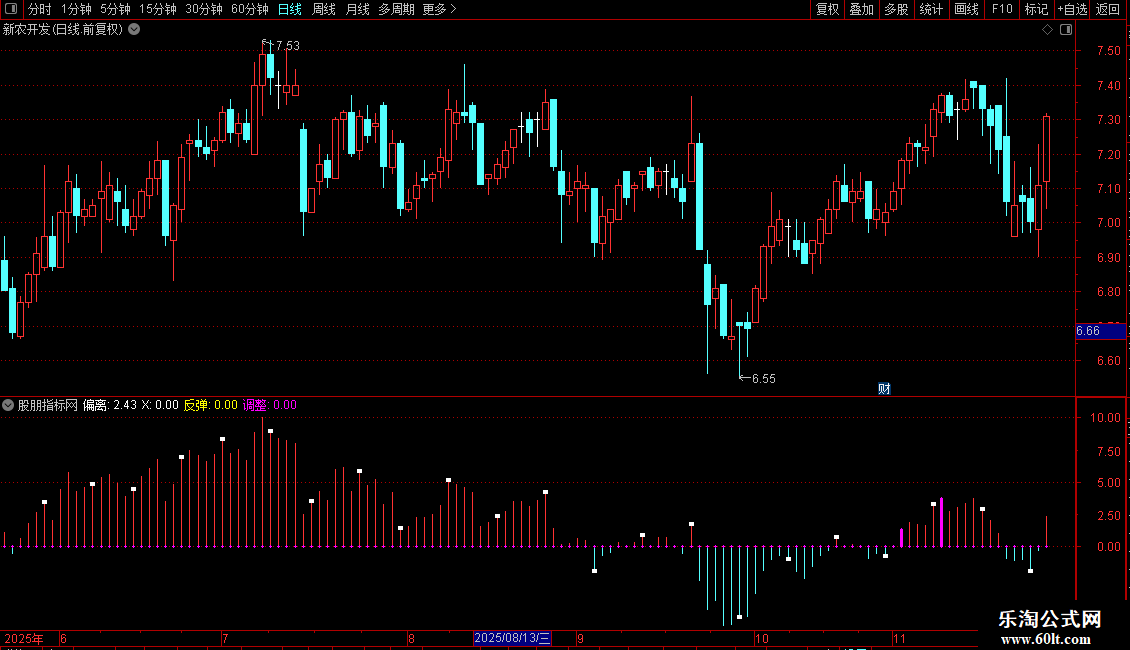Viewport: 1130px width, 650px height.
Task: Click the 调整: 0.00 indicator value
Action: click(270, 405)
